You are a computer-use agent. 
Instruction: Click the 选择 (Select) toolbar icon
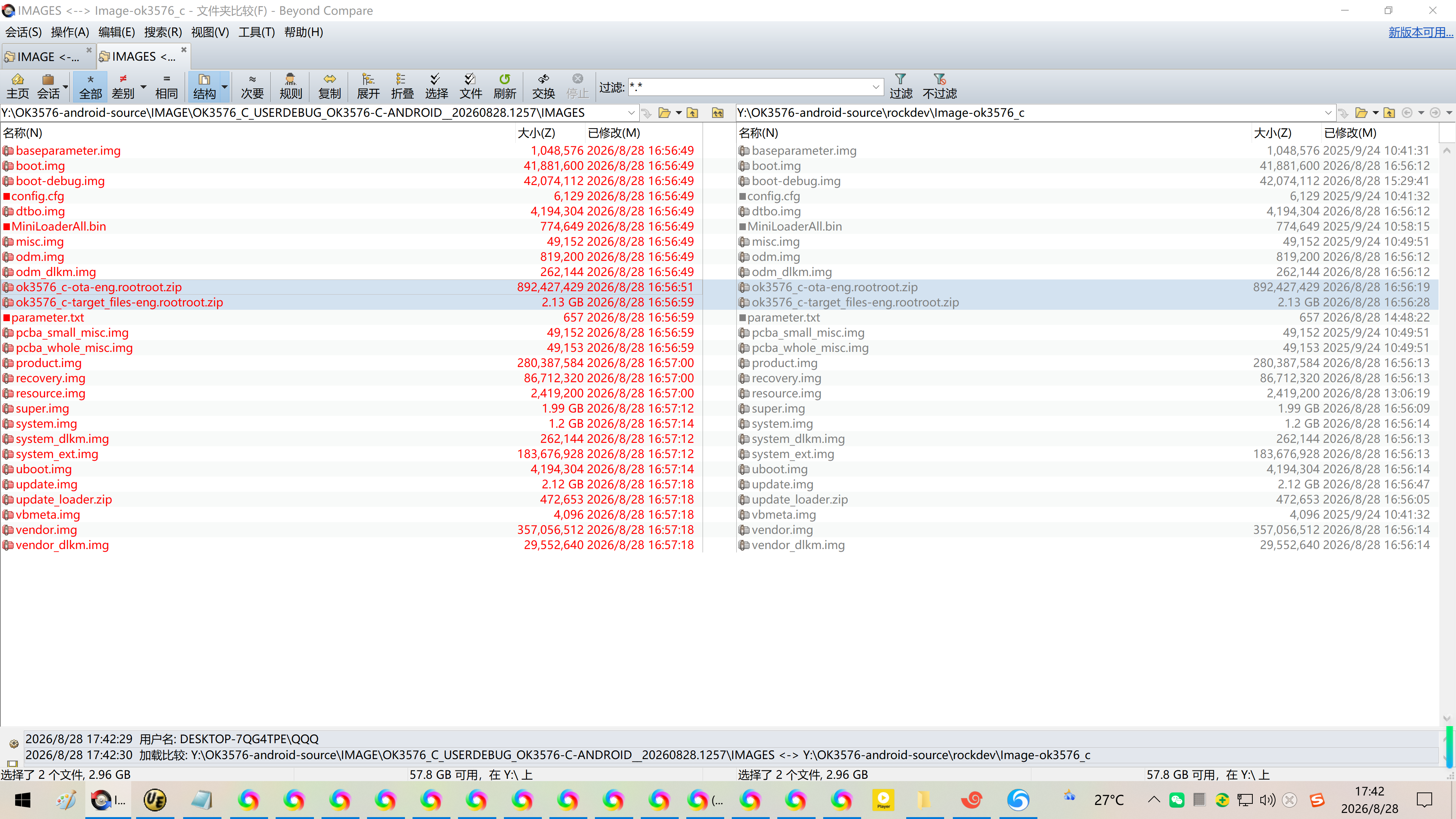(x=436, y=86)
